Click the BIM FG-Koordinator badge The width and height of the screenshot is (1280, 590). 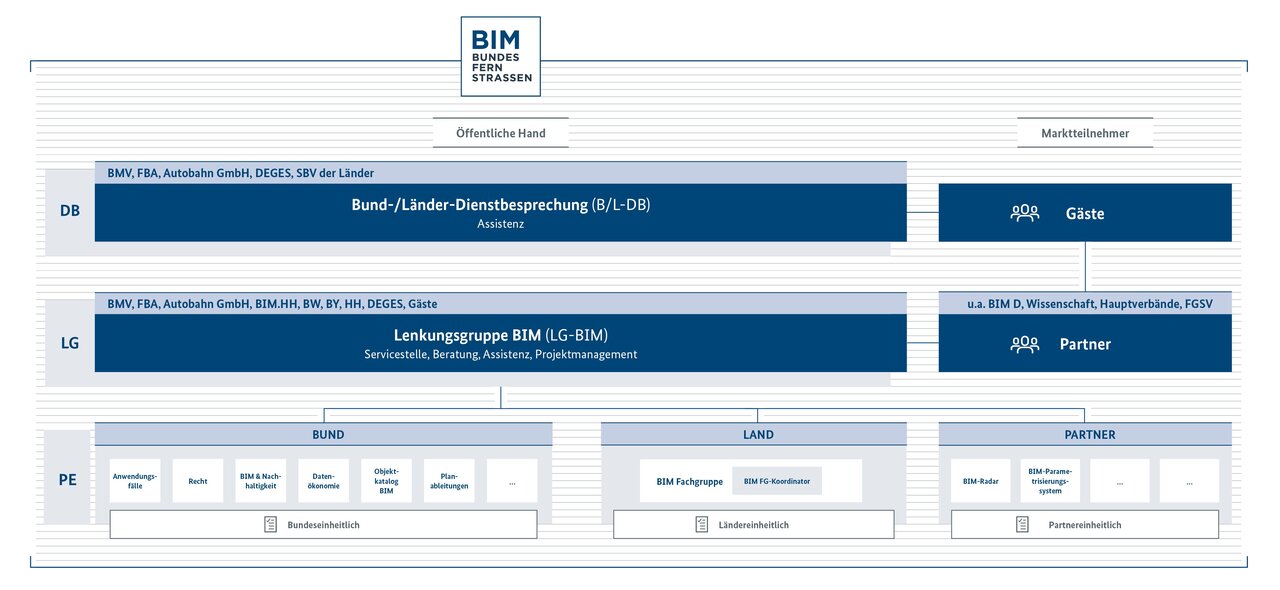777,480
